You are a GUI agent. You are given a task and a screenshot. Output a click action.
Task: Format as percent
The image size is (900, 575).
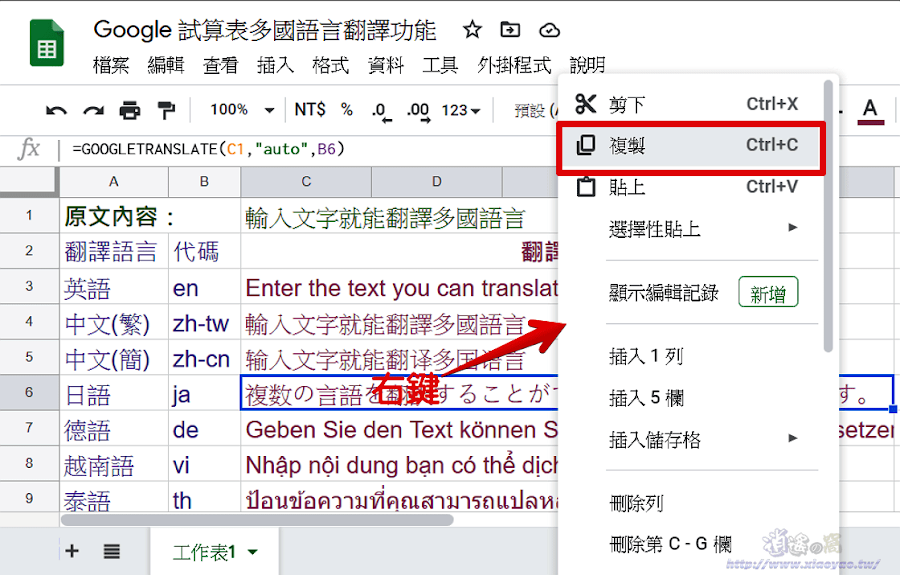347,110
